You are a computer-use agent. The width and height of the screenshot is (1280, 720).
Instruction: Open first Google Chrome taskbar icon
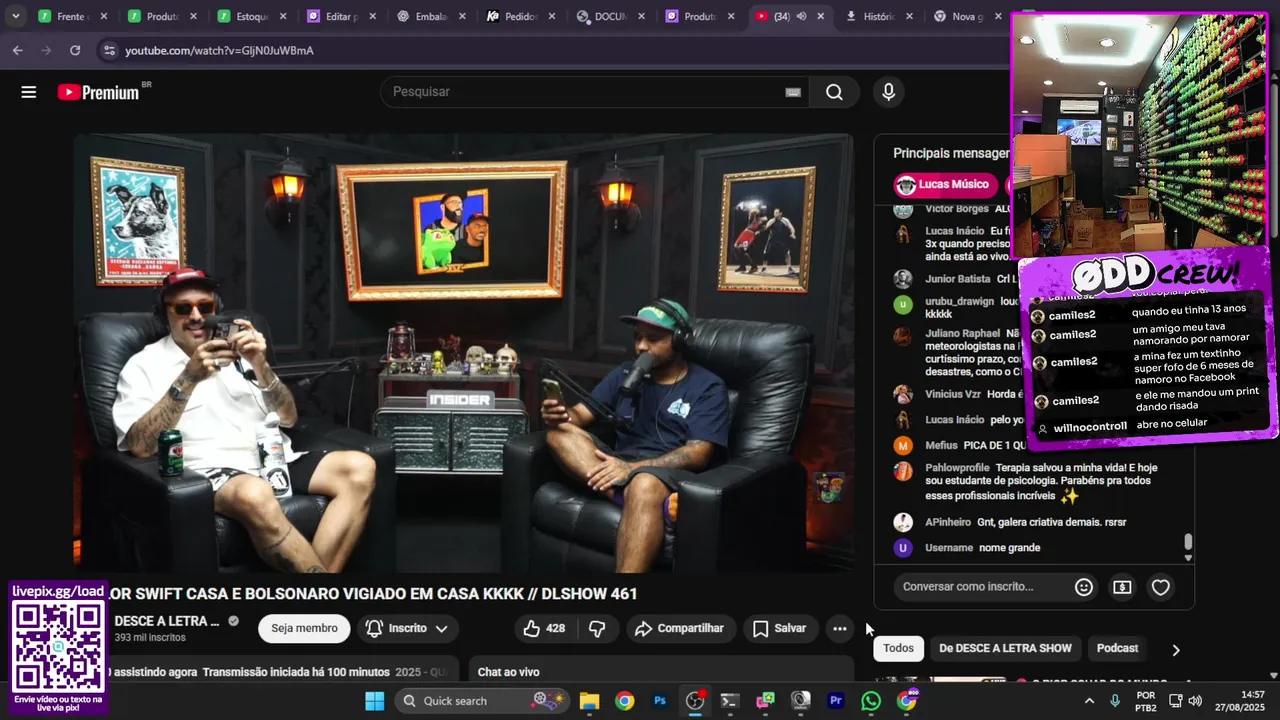click(624, 701)
